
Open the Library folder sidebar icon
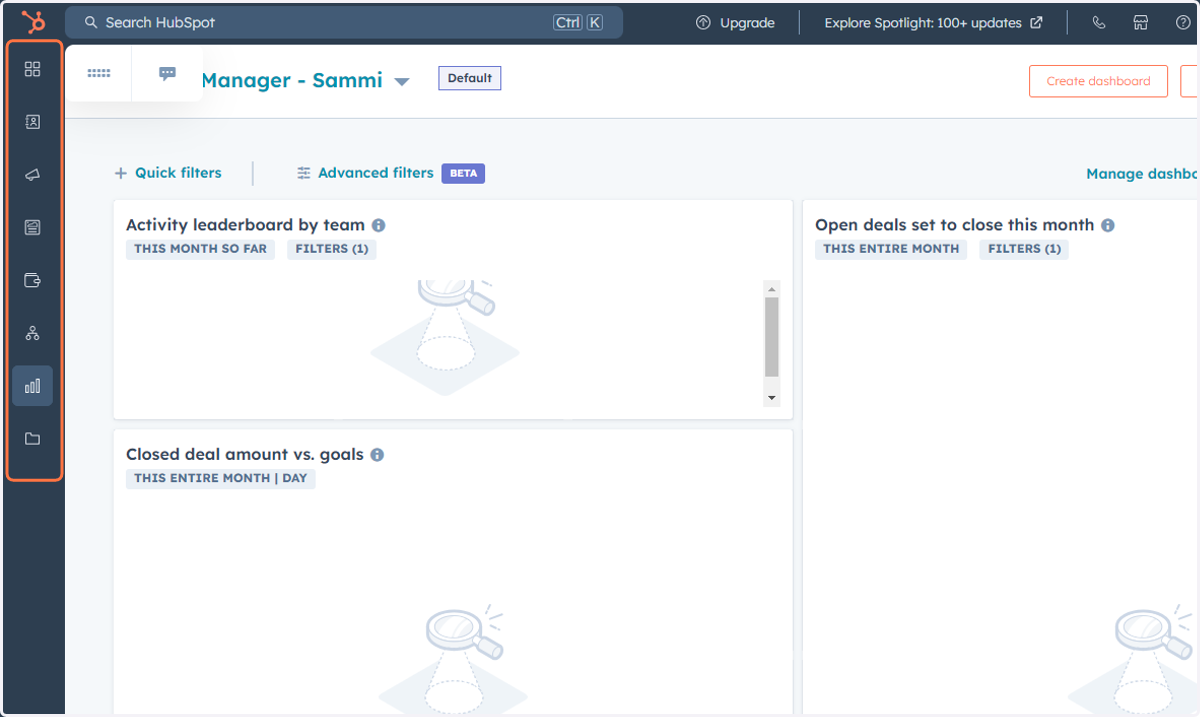[x=32, y=439]
